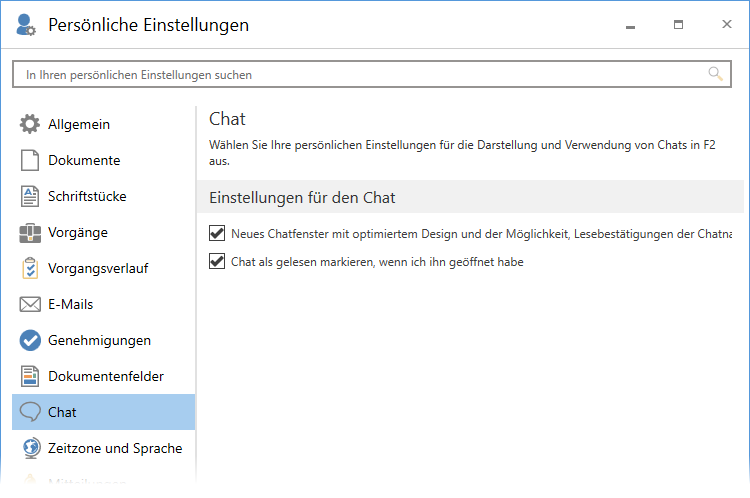Select the Schriftstücke category
This screenshot has height=498, width=750.
click(103, 196)
